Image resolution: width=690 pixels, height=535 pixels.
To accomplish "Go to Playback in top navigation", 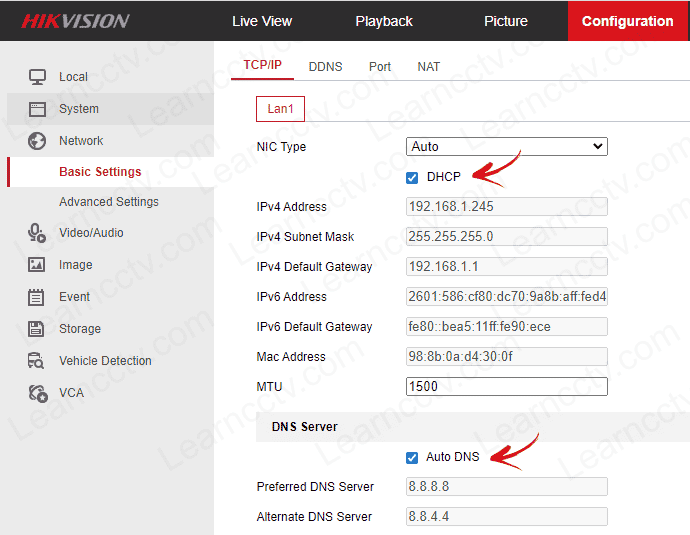I will 384,21.
